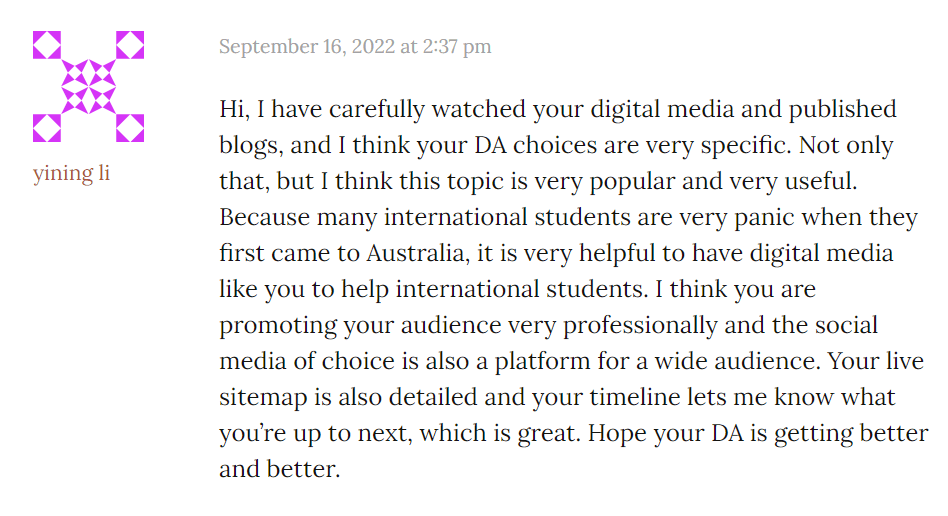Click the word "promoting" in the comment
The image size is (948, 516).
[x=270, y=325]
